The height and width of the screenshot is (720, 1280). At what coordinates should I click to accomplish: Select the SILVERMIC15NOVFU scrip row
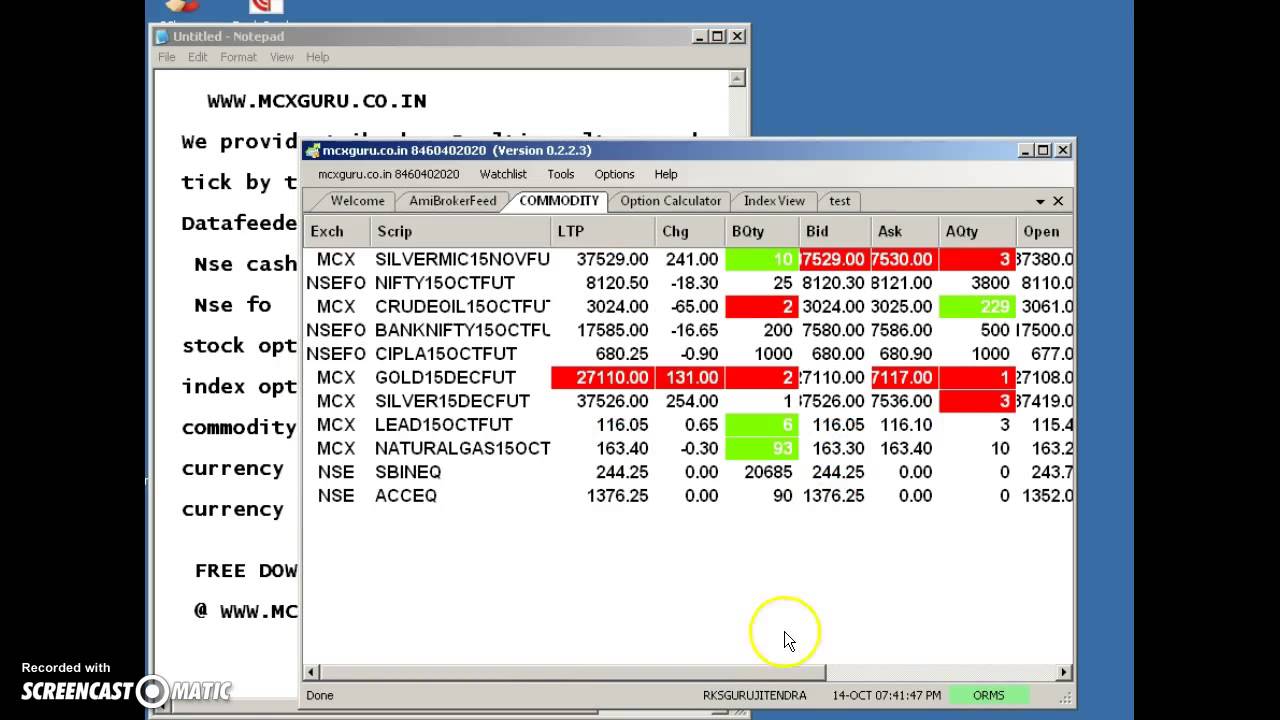click(x=688, y=259)
